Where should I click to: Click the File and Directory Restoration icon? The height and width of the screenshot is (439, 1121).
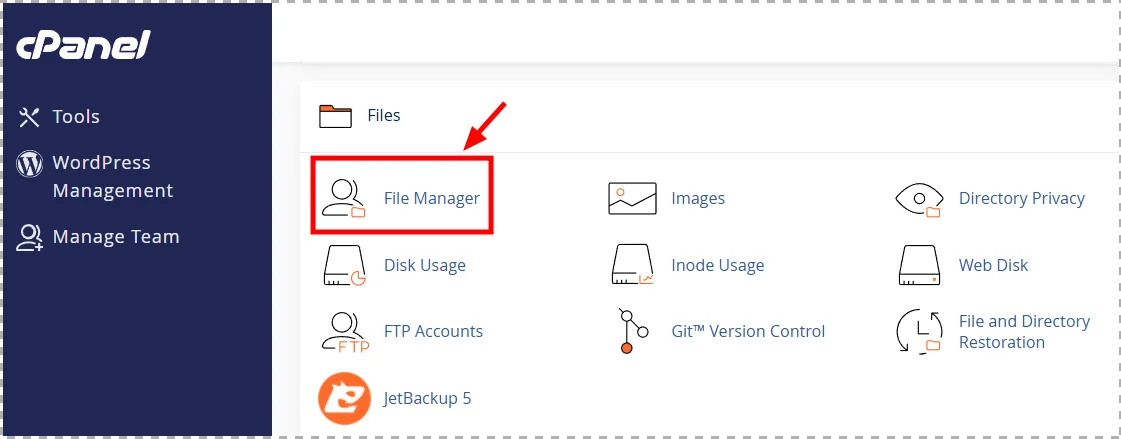coord(919,331)
